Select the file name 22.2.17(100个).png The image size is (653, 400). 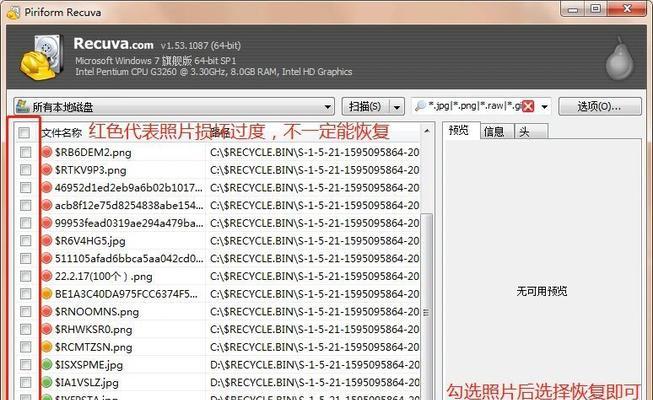[x=103, y=276]
